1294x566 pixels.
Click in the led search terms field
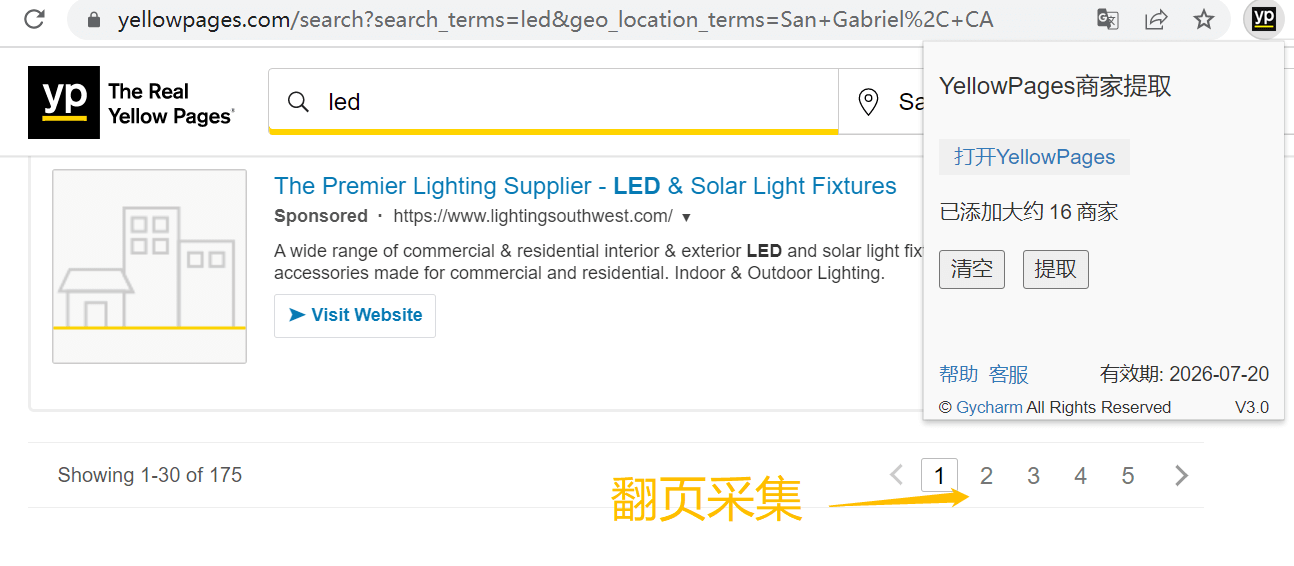[553, 101]
